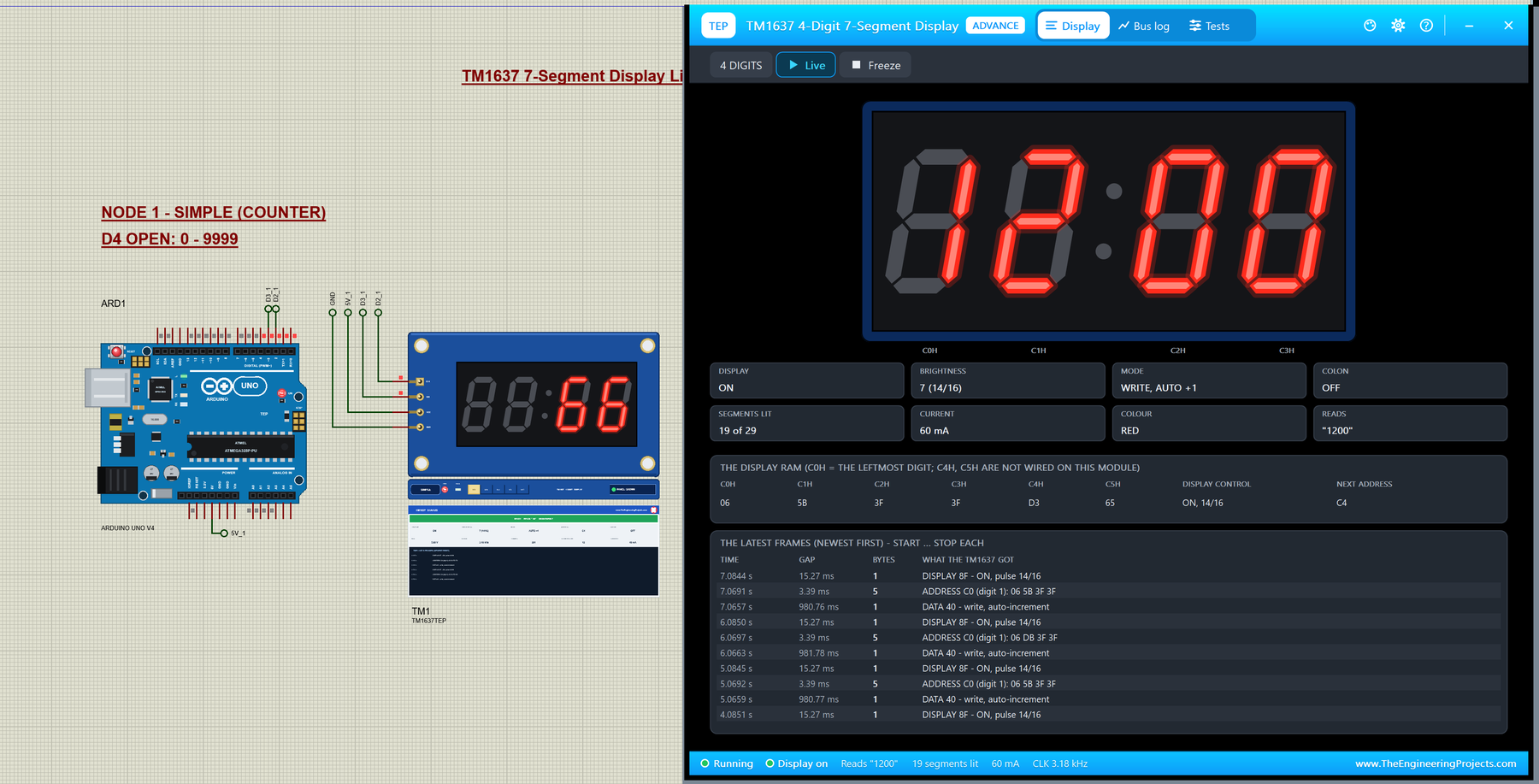Freeze the display
Screen dimensions: 1539x784
[x=876, y=65]
